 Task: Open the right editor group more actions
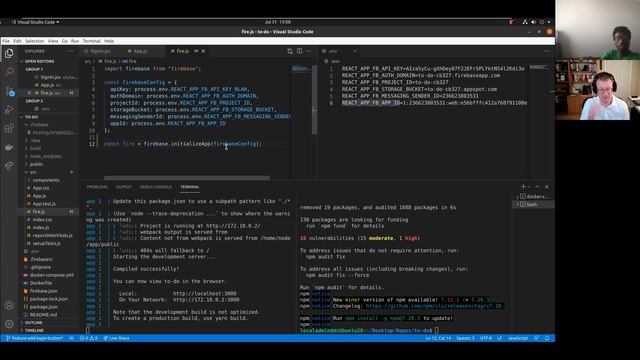click(x=547, y=51)
